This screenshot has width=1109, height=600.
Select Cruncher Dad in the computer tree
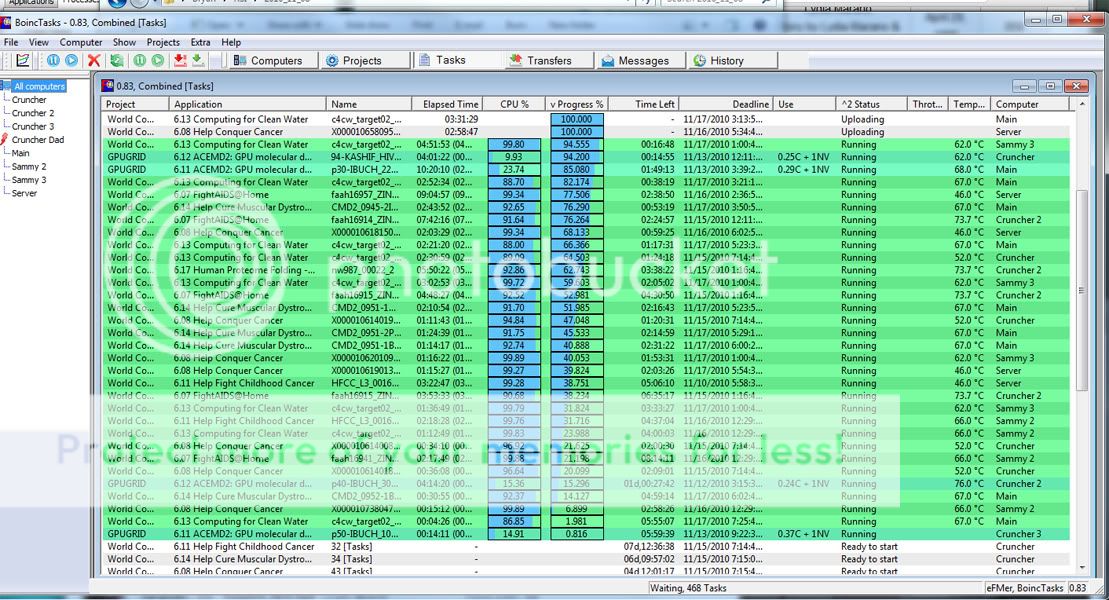coord(37,140)
